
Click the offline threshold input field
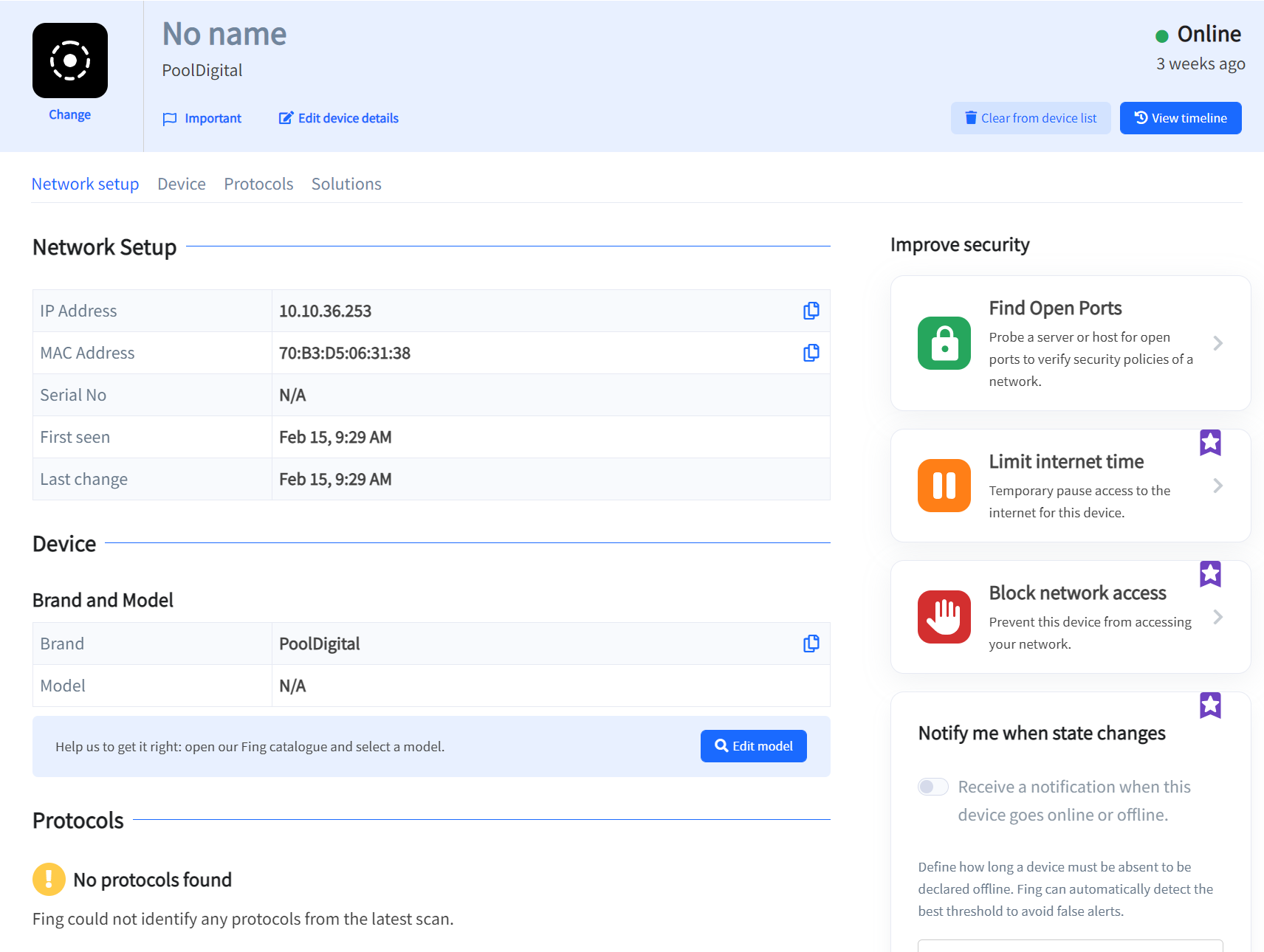point(1071,945)
